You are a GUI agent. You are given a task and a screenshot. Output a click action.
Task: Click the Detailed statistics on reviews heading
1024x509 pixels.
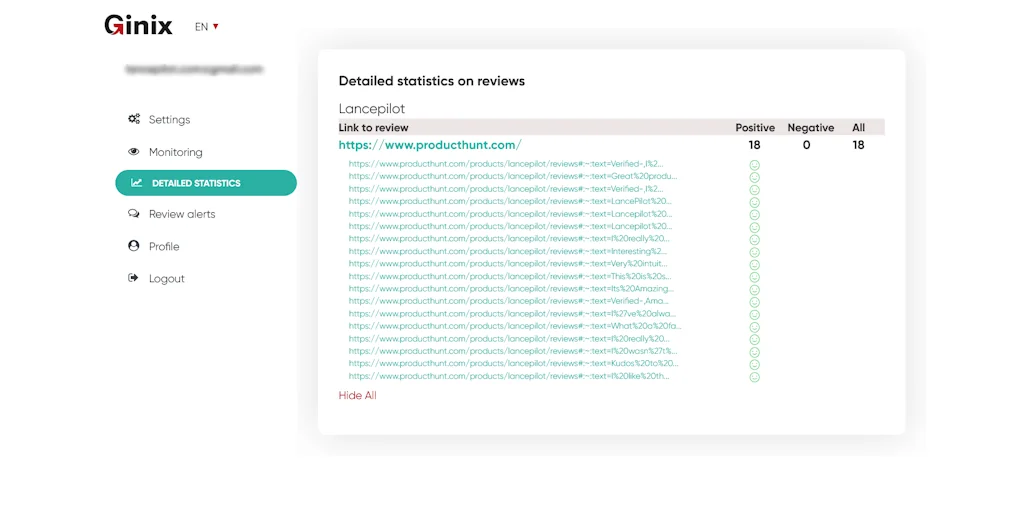[432, 81]
